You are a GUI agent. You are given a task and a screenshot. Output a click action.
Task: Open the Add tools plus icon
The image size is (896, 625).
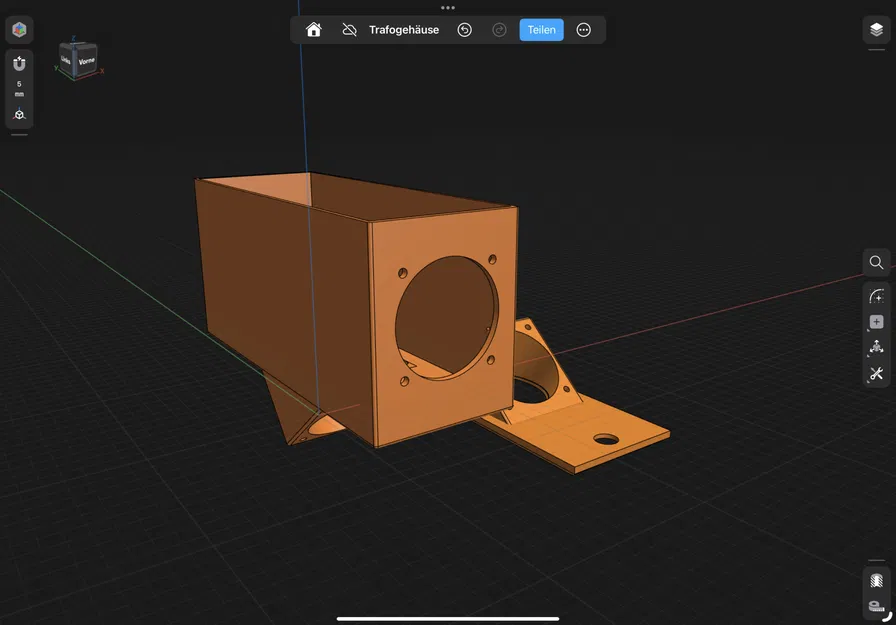pyautogui.click(x=876, y=322)
